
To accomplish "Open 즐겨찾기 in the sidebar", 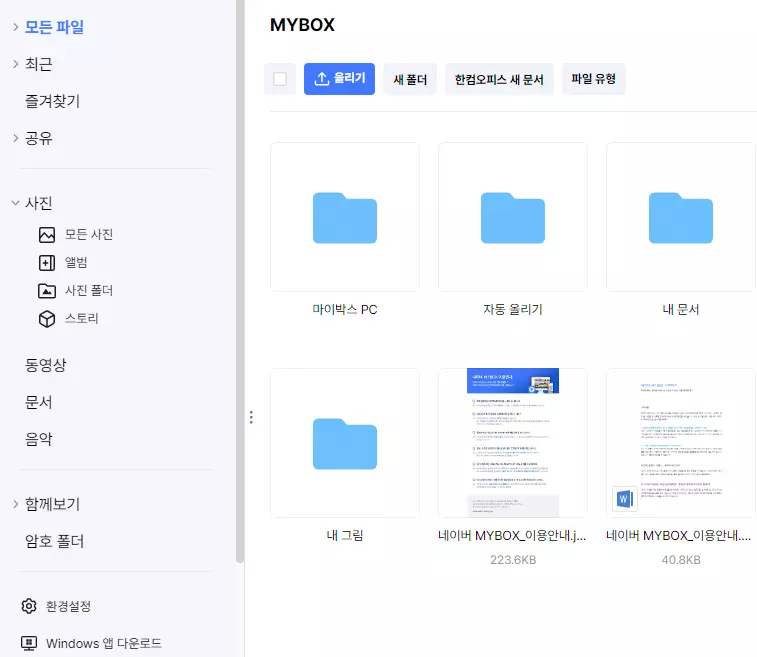I will pyautogui.click(x=52, y=101).
